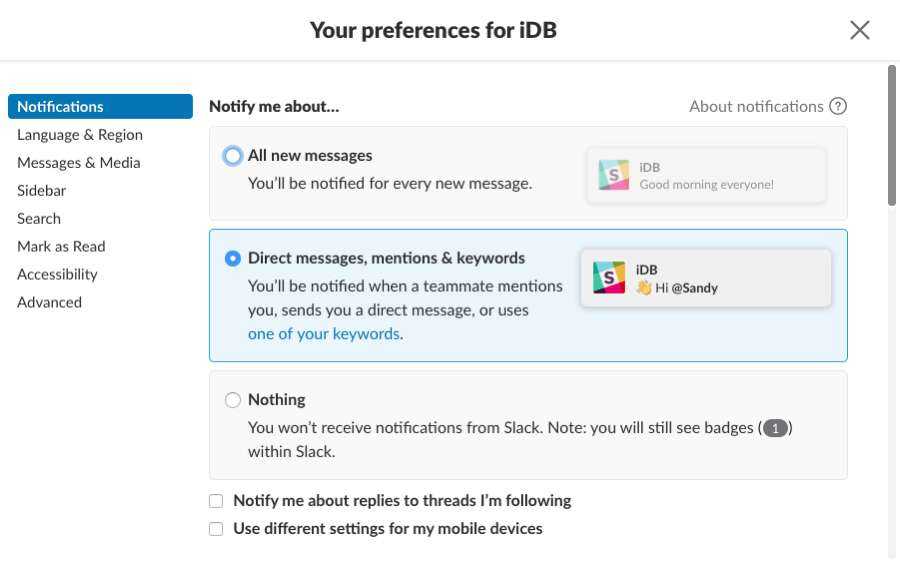Choose the Nothing notification option
900x563 pixels.
pyautogui.click(x=233, y=400)
